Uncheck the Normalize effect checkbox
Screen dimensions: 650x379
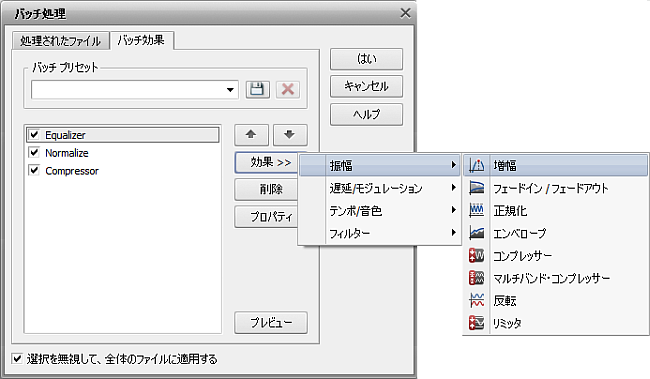34,153
